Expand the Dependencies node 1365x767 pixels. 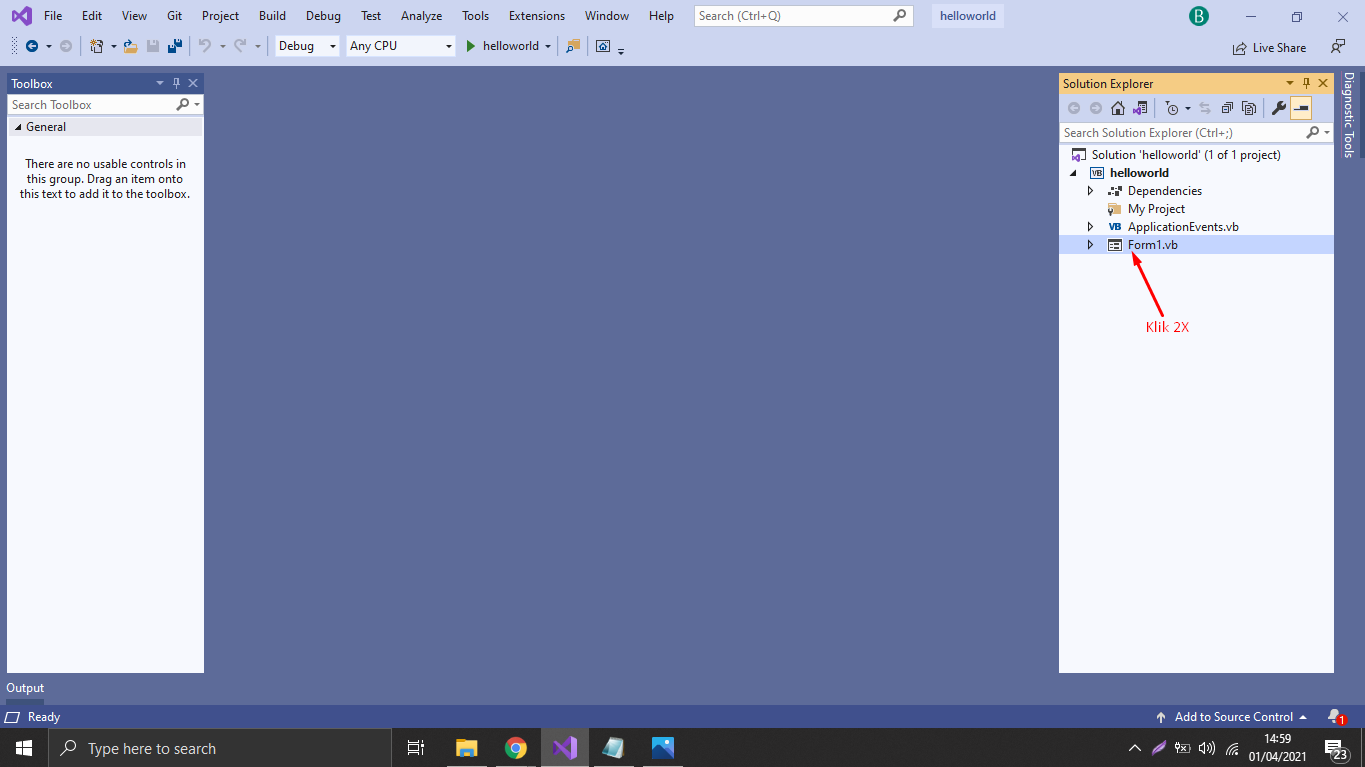(1090, 190)
